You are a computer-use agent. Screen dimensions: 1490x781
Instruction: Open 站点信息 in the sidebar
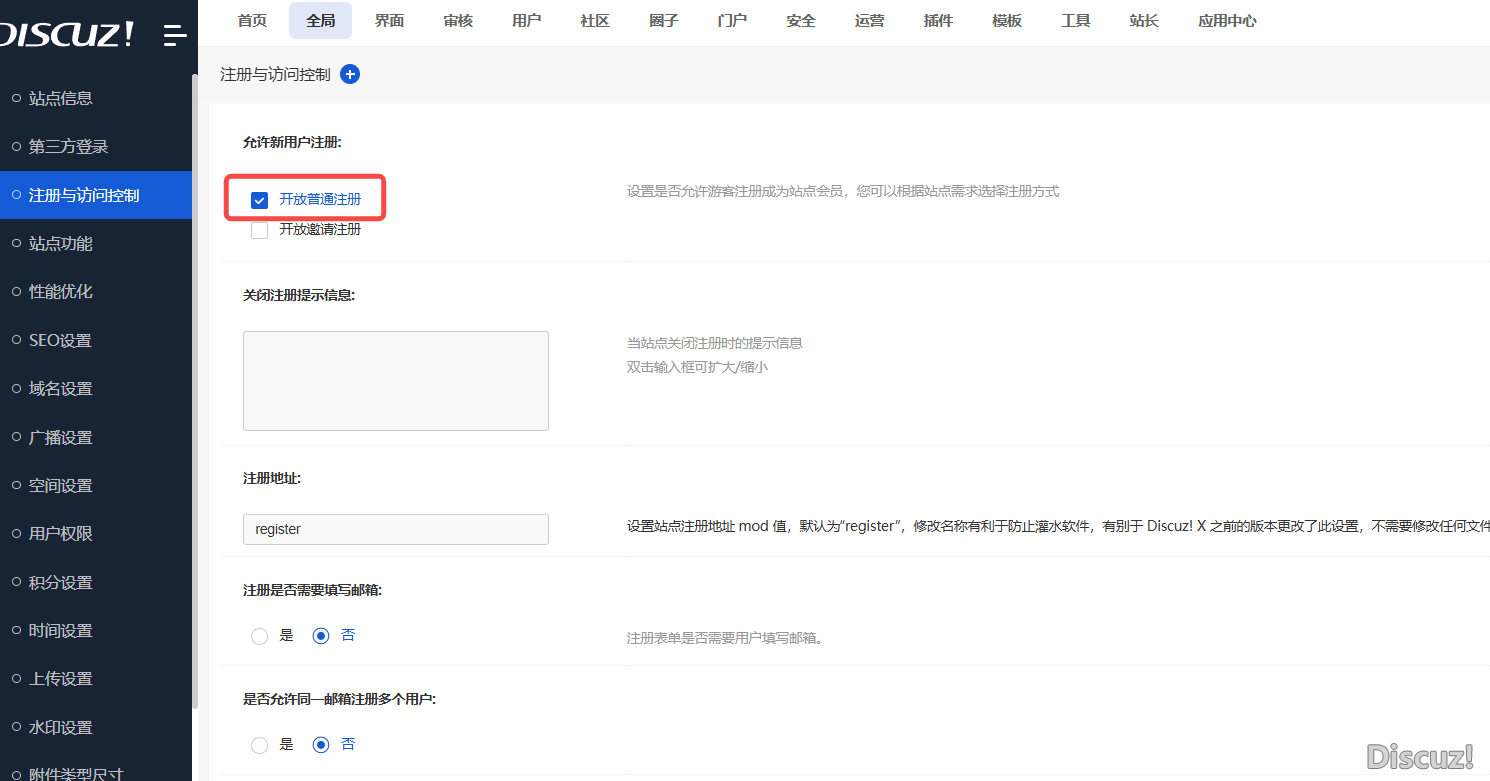[x=61, y=98]
